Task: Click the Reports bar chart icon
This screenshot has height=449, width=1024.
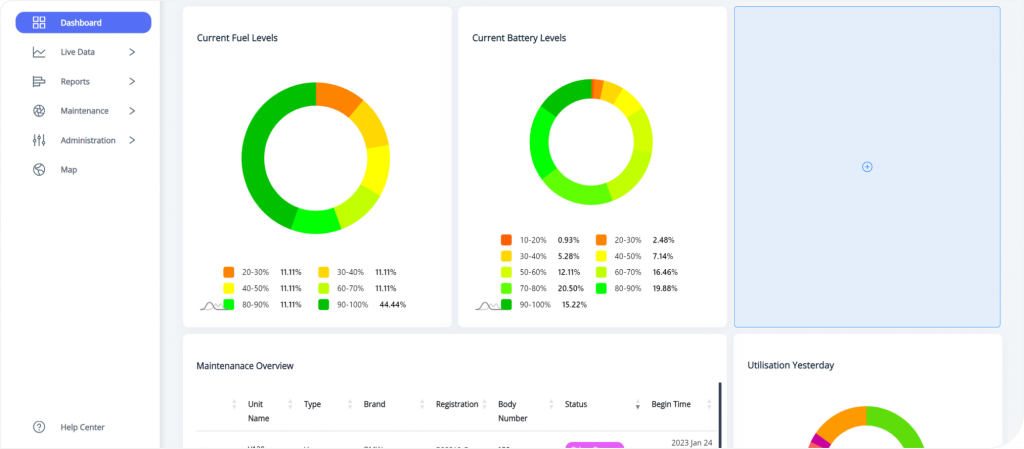Action: (39, 82)
